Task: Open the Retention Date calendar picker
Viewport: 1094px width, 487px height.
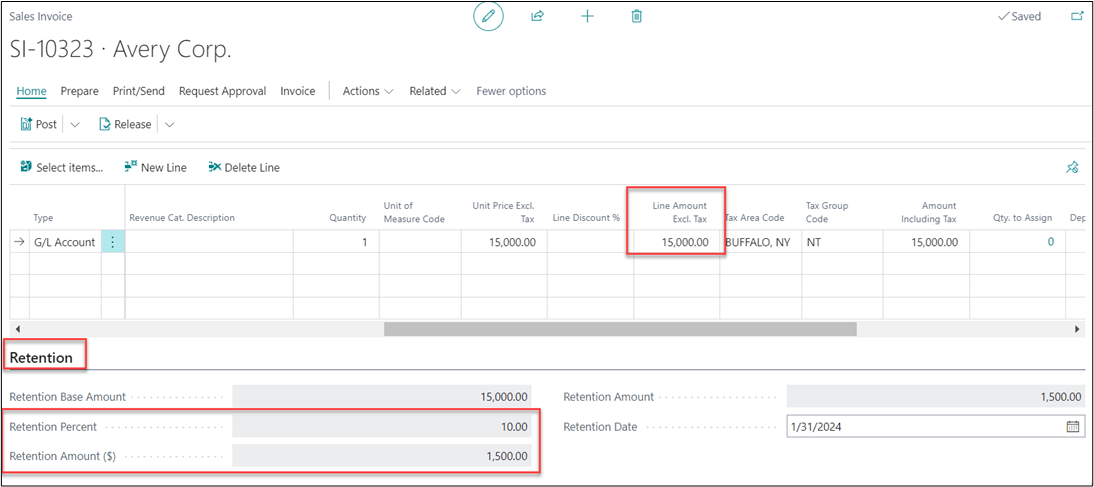Action: point(1073,427)
